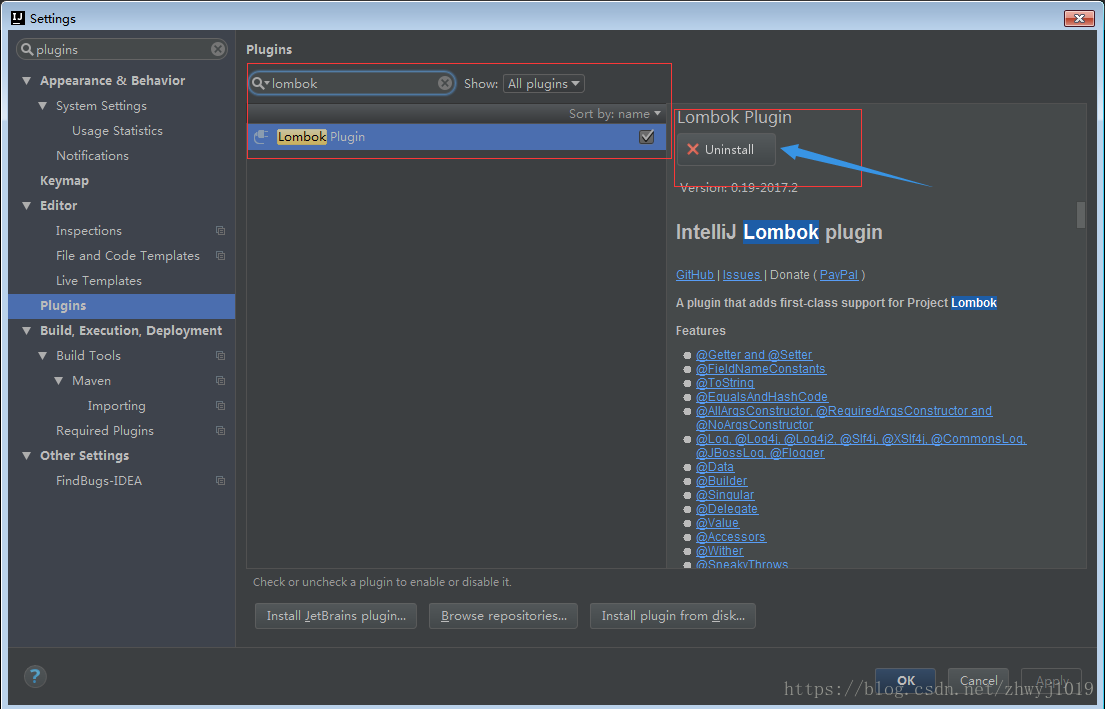Open the GitHub link in plugin description

pyautogui.click(x=695, y=275)
